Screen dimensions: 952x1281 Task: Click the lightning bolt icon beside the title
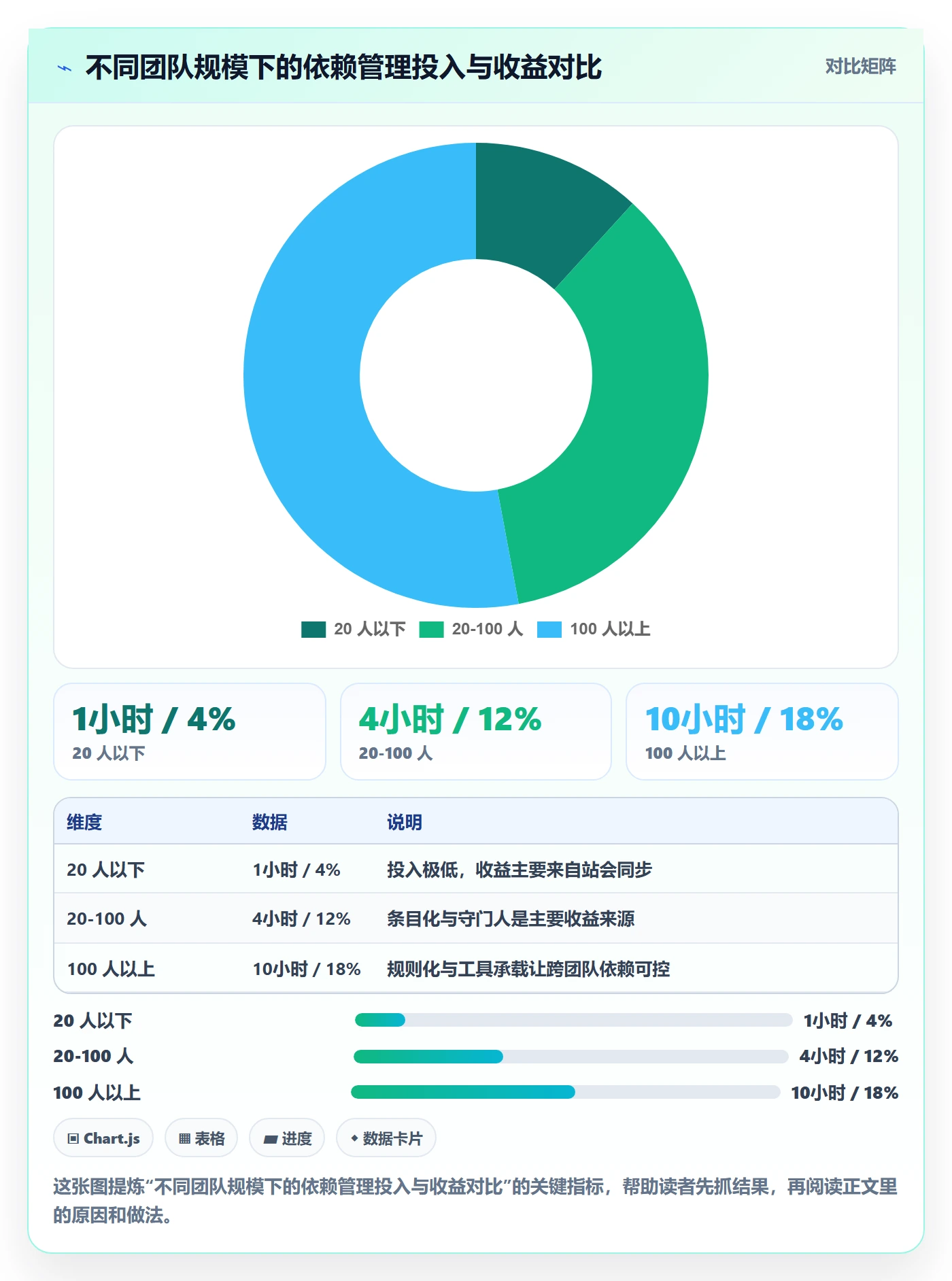pos(65,68)
